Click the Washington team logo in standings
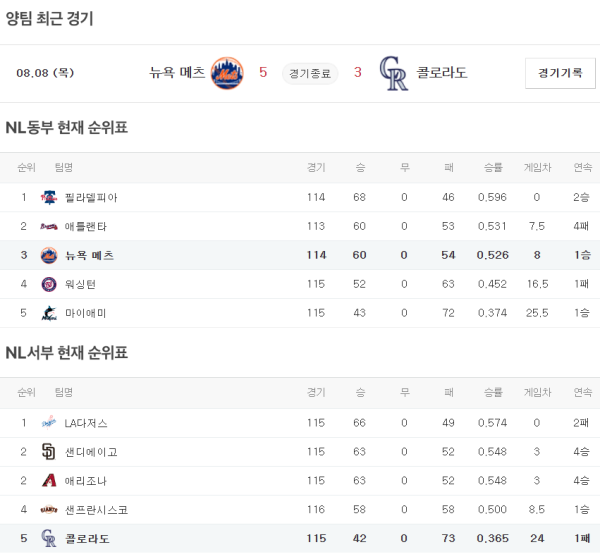This screenshot has height=559, width=600. pos(48,284)
